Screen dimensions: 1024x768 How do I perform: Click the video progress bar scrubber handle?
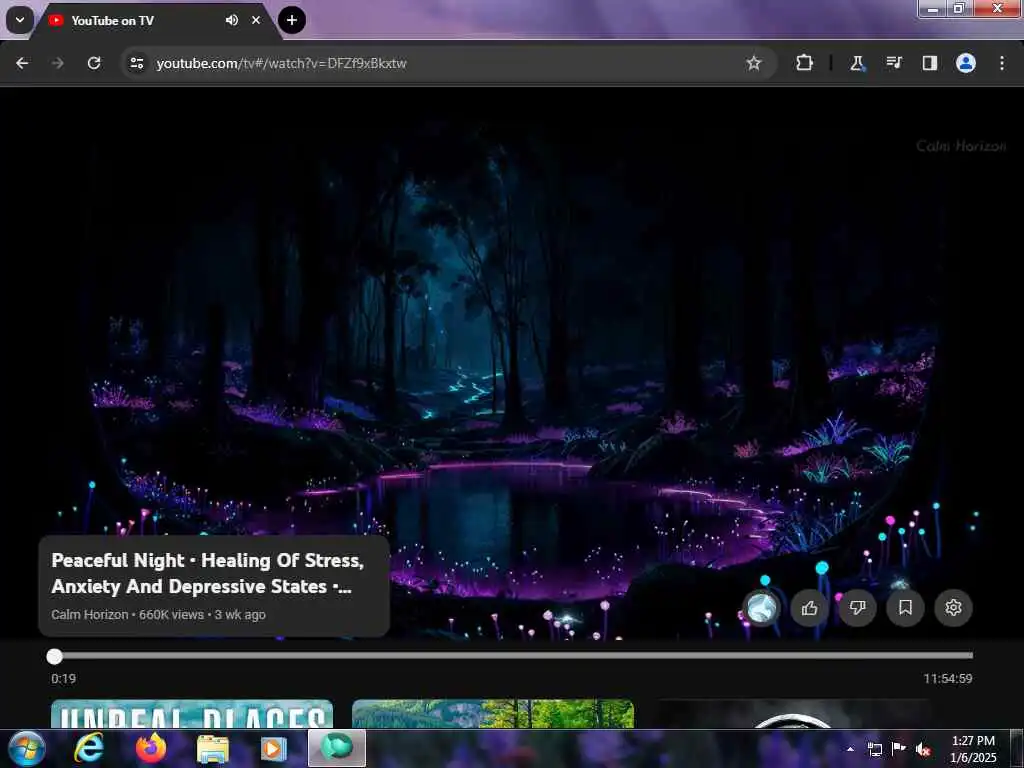click(x=55, y=656)
